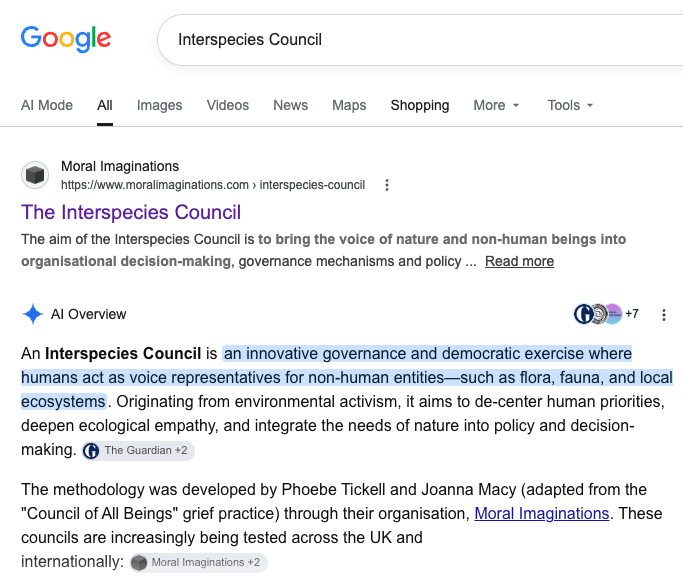Expand the More dropdown
The width and height of the screenshot is (683, 581).
click(496, 105)
